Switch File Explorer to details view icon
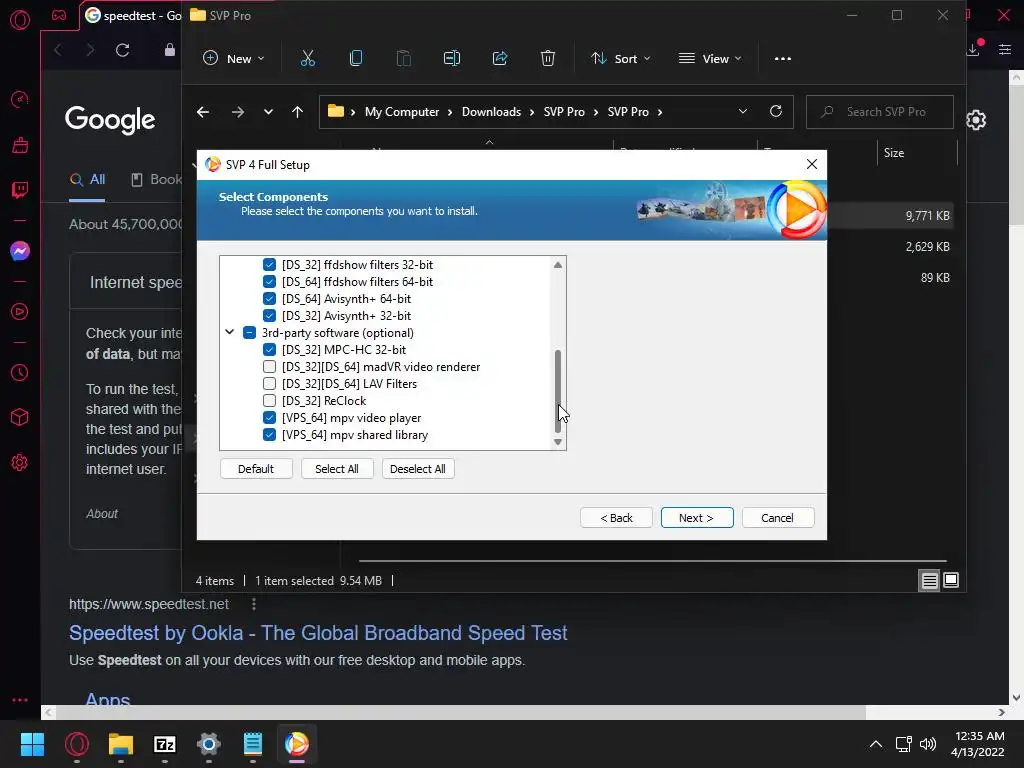This screenshot has height=768, width=1024. point(929,580)
